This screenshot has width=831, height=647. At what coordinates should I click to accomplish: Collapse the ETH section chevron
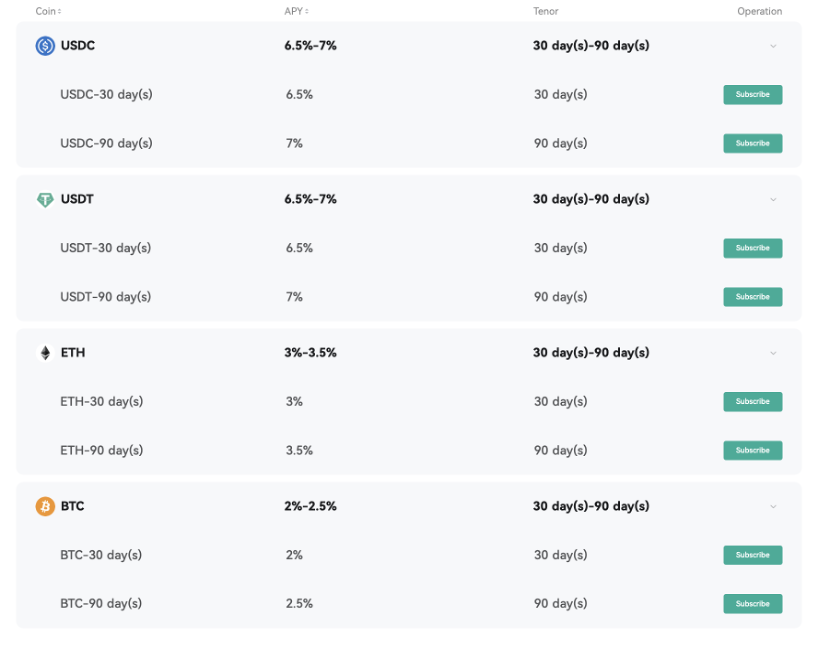771,353
